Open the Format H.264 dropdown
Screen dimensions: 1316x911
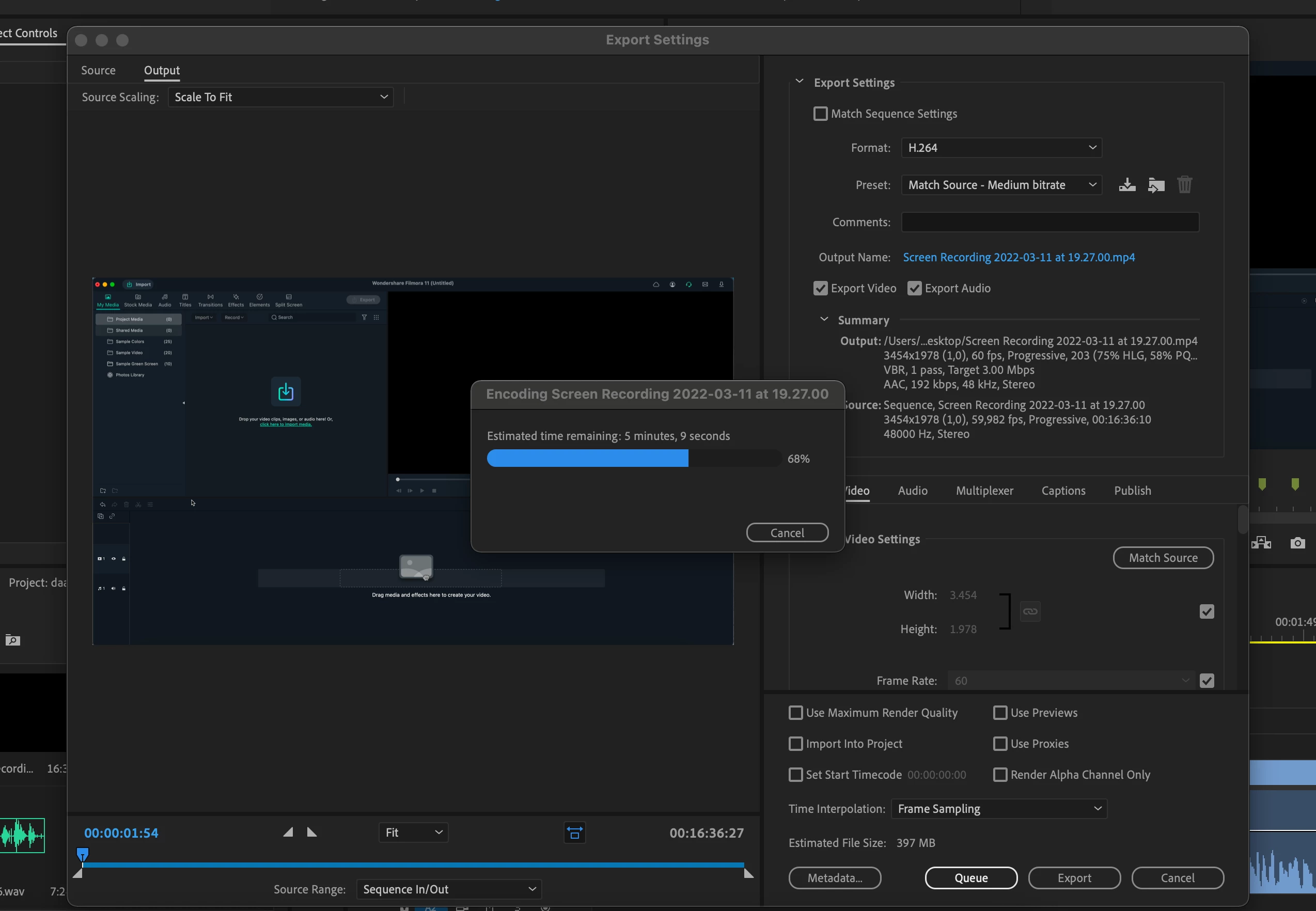1001,148
